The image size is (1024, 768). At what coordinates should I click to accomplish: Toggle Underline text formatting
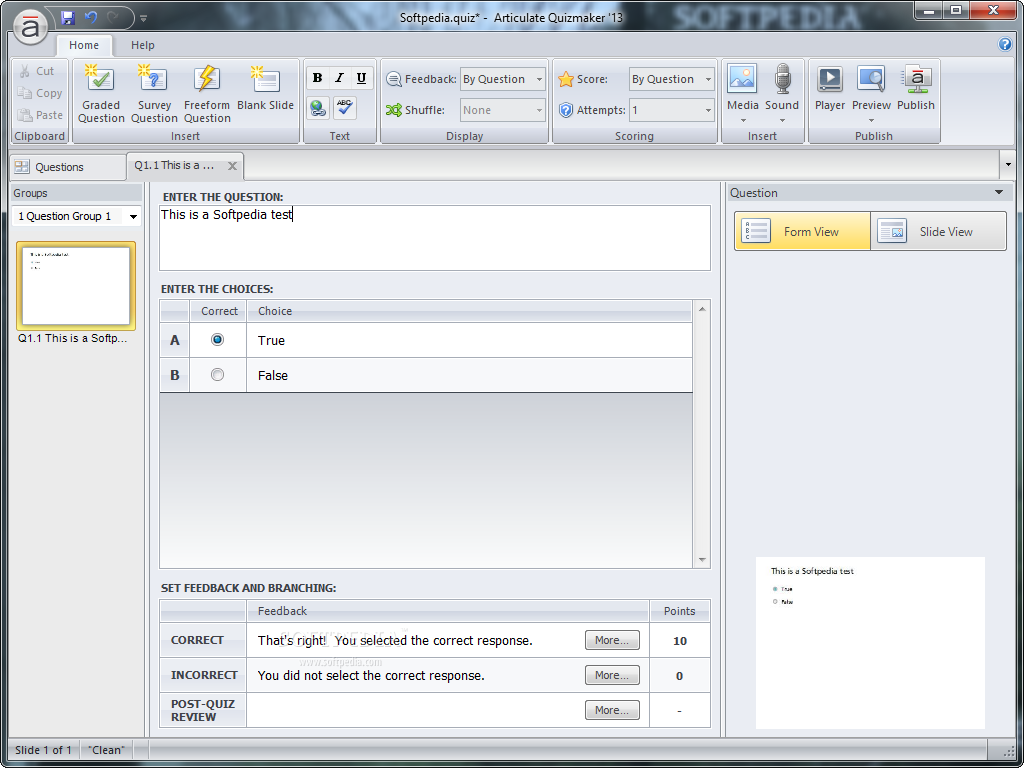click(x=361, y=78)
